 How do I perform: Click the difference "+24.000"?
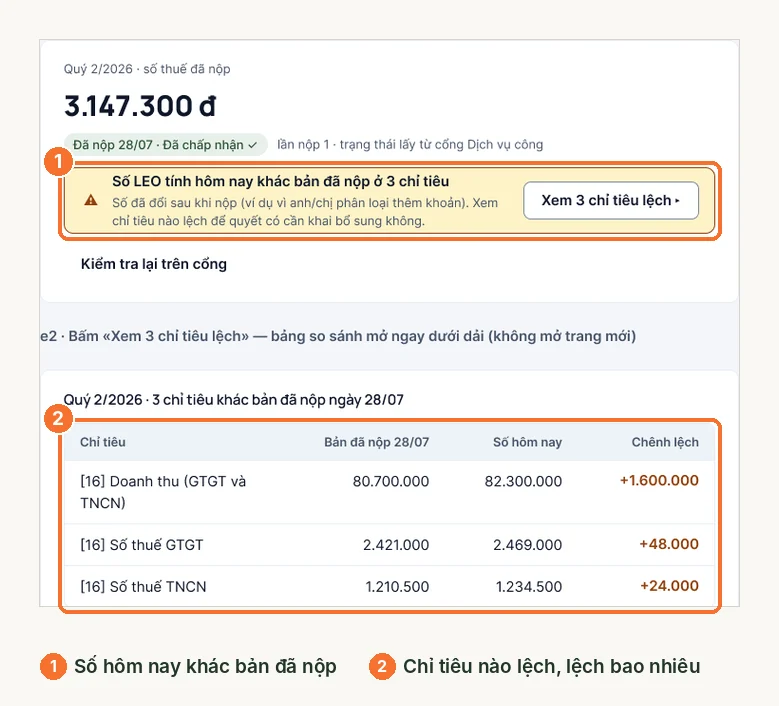[x=669, y=586]
